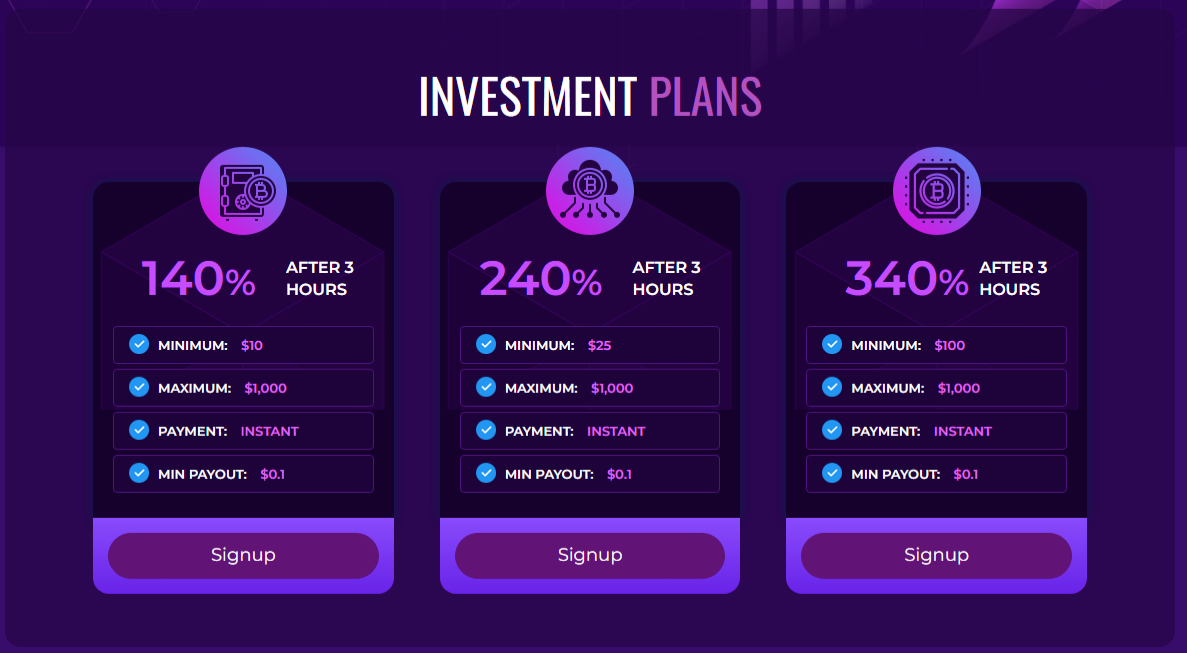Viewport: 1187px width, 653px height.
Task: Sign up for the 240% plan
Action: (590, 555)
